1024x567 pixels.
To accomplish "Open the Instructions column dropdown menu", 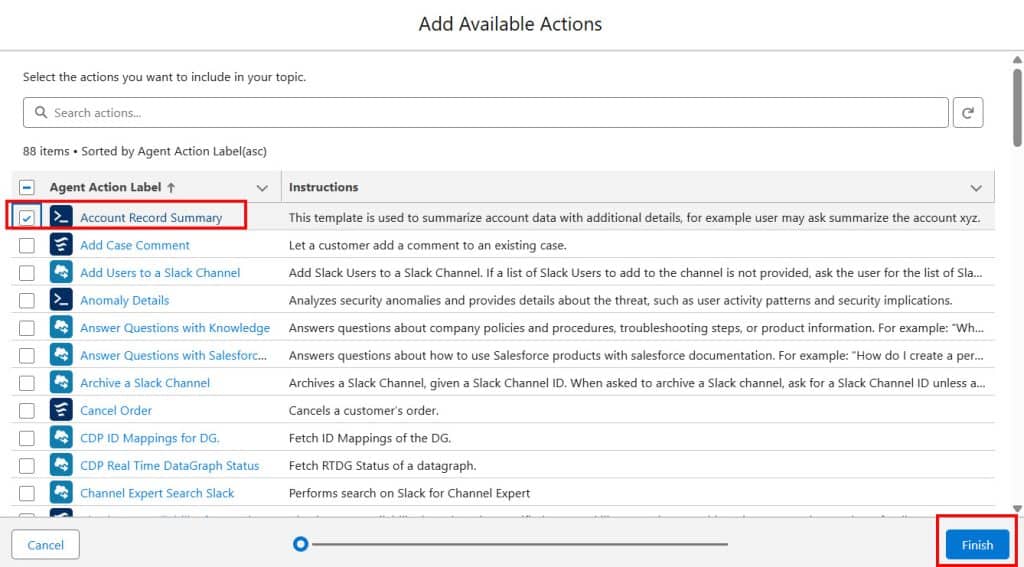I will (976, 188).
